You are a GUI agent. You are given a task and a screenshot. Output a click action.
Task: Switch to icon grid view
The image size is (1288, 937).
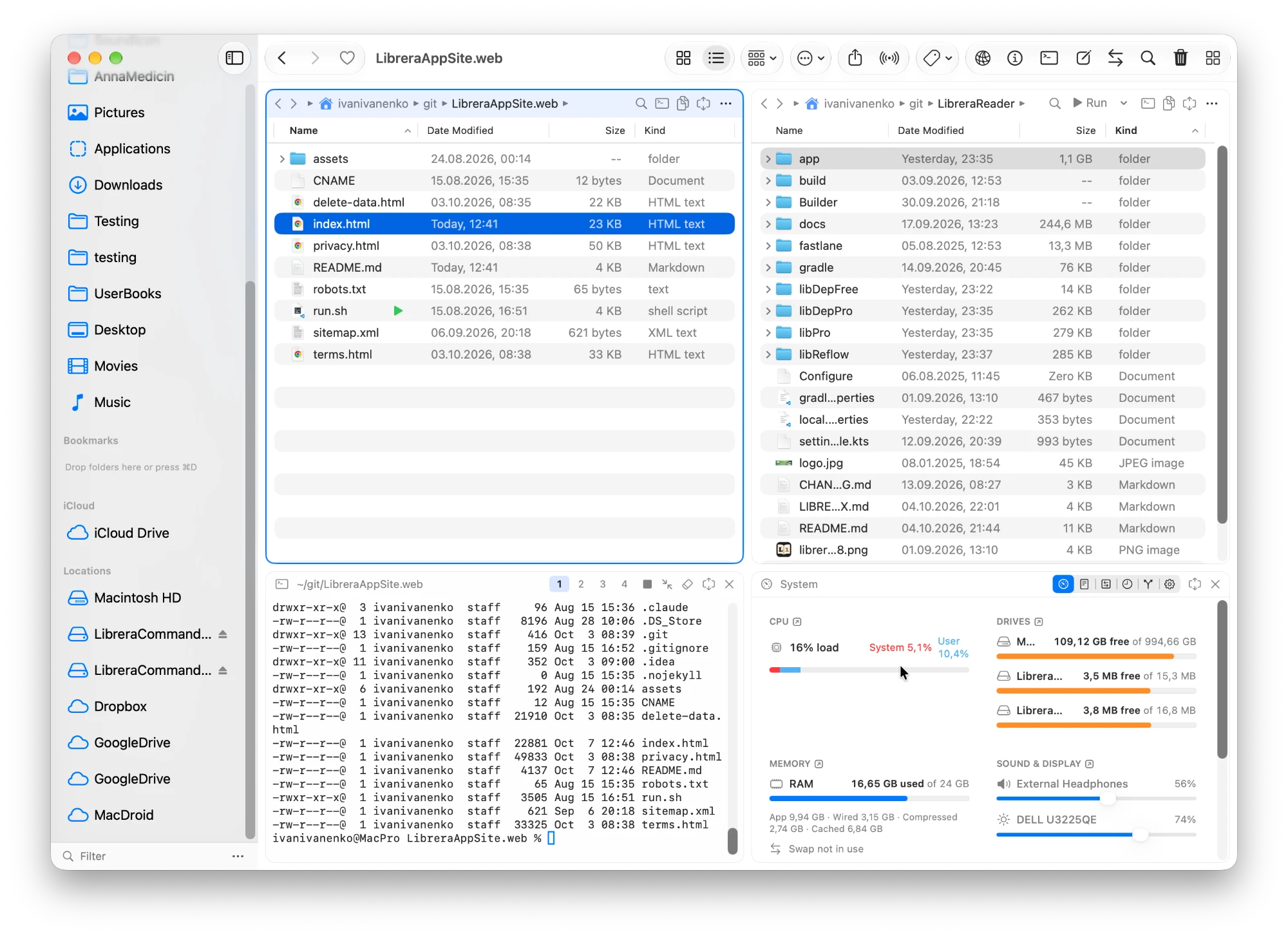click(x=683, y=58)
